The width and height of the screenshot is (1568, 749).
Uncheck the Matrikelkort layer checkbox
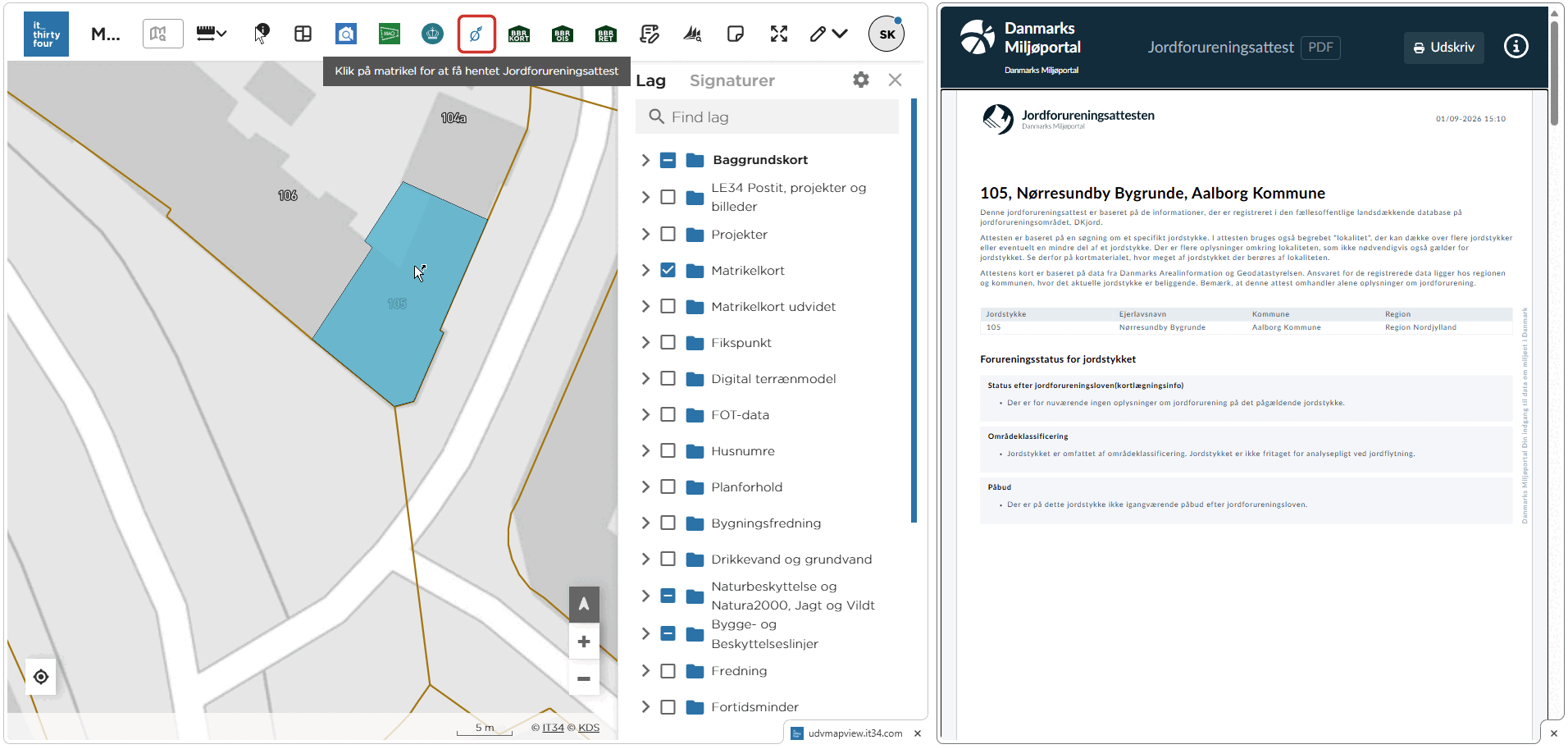point(668,270)
